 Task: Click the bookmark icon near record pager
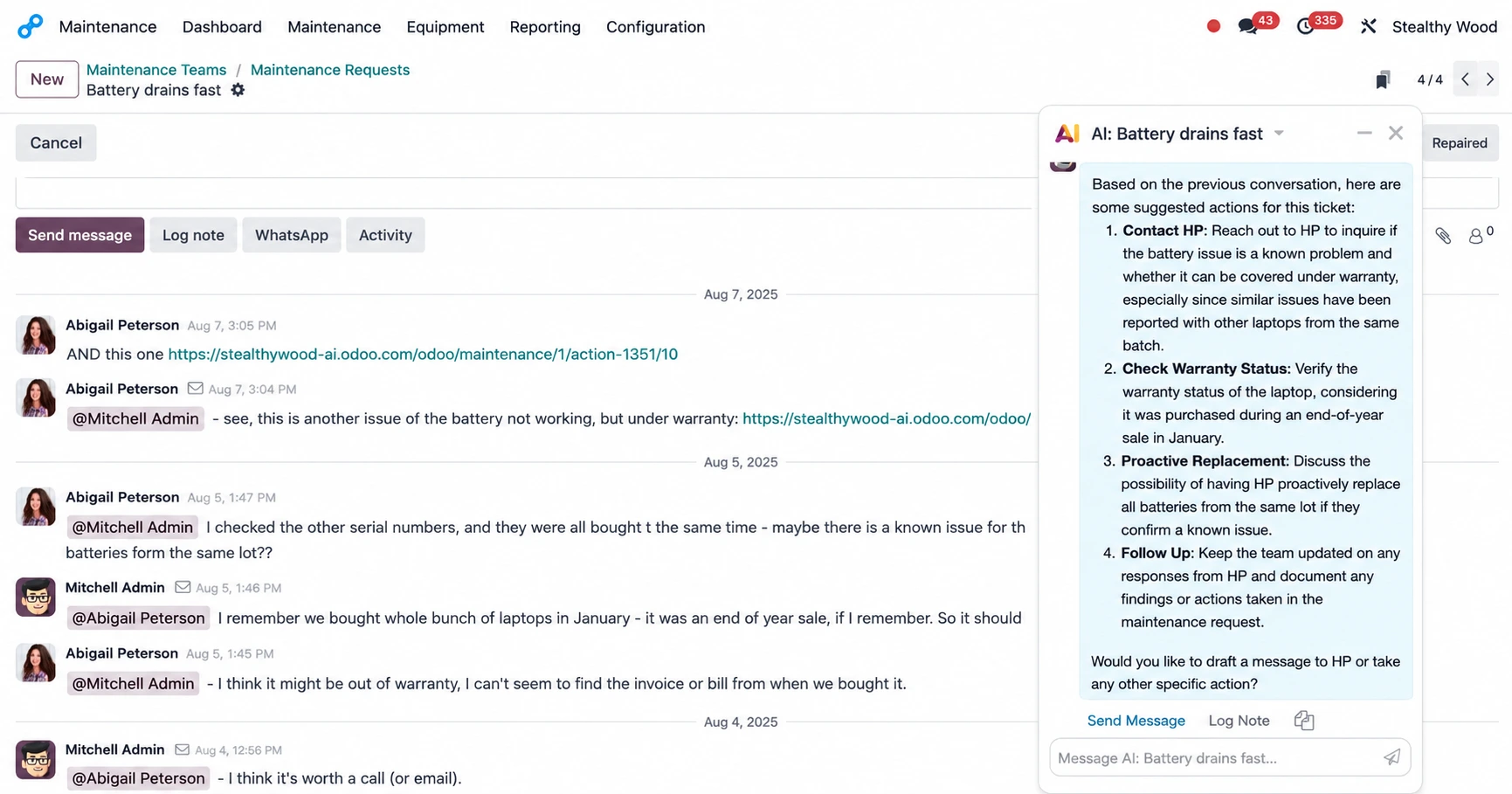(x=1383, y=79)
